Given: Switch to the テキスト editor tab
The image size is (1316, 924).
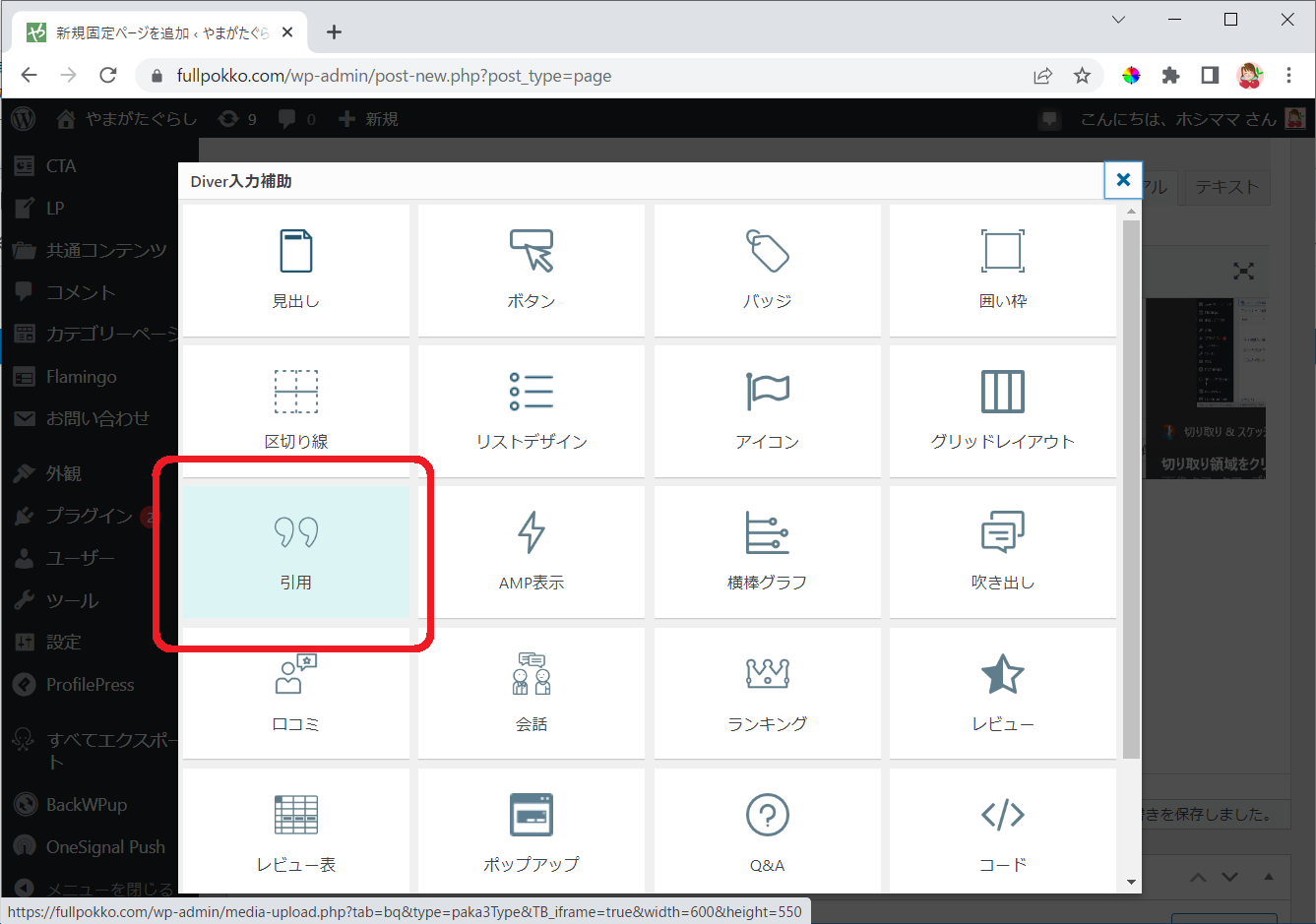Looking at the screenshot, I should point(1226,187).
